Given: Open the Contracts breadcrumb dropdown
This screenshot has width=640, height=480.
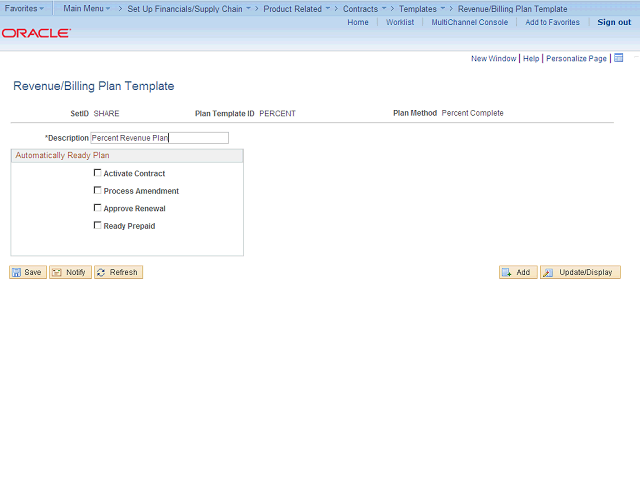Looking at the screenshot, I should click(x=364, y=9).
